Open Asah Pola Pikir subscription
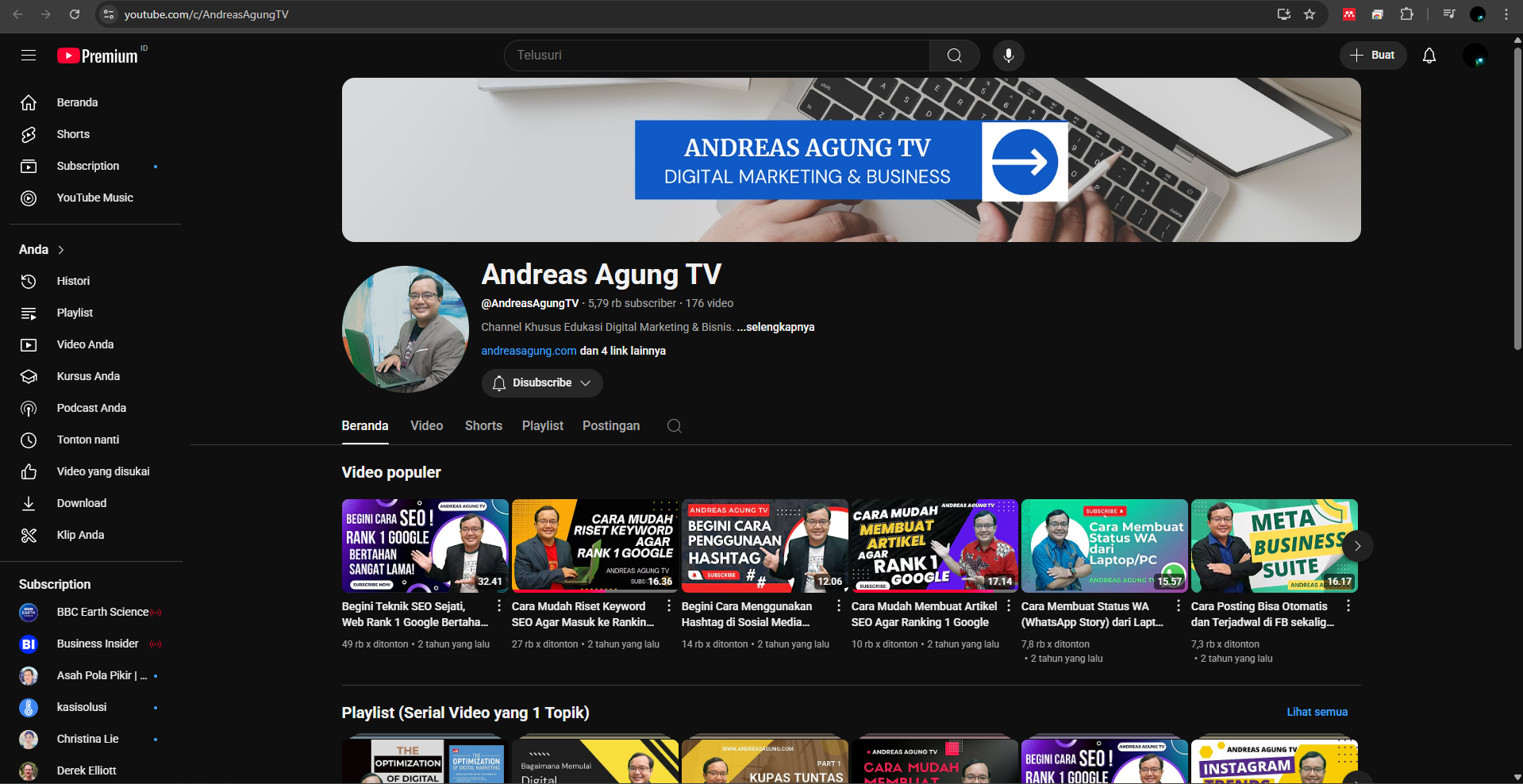This screenshot has height=784, width=1523. click(95, 675)
